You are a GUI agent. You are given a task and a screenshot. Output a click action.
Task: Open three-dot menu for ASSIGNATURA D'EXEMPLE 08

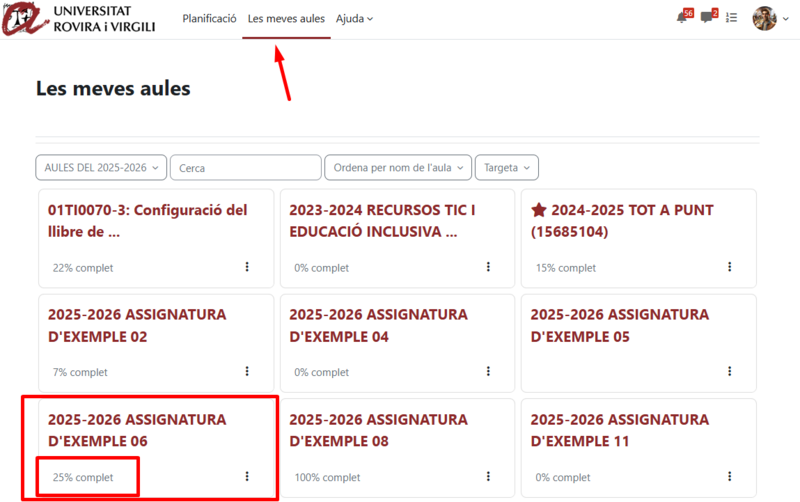[x=488, y=477]
